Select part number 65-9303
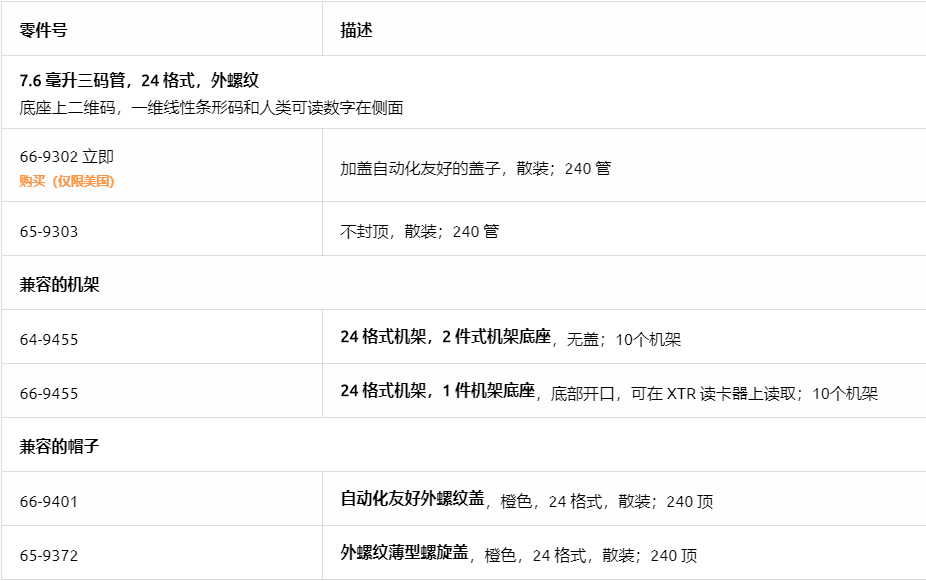926x581 pixels. tap(49, 231)
